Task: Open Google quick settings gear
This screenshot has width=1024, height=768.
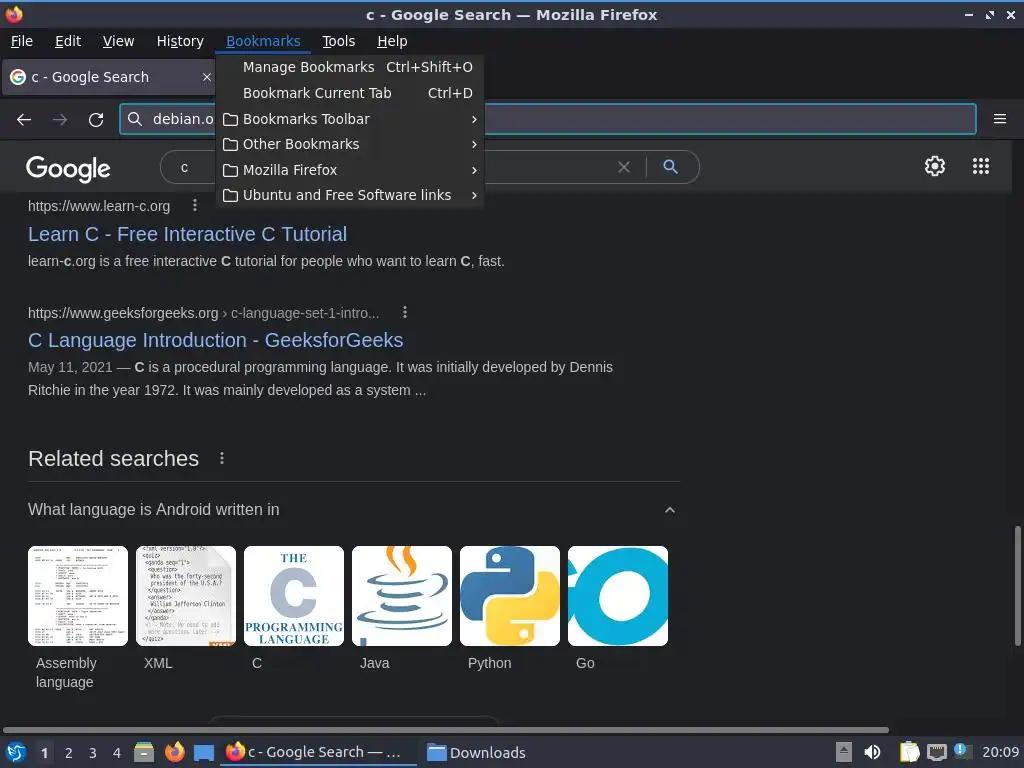Action: (935, 166)
